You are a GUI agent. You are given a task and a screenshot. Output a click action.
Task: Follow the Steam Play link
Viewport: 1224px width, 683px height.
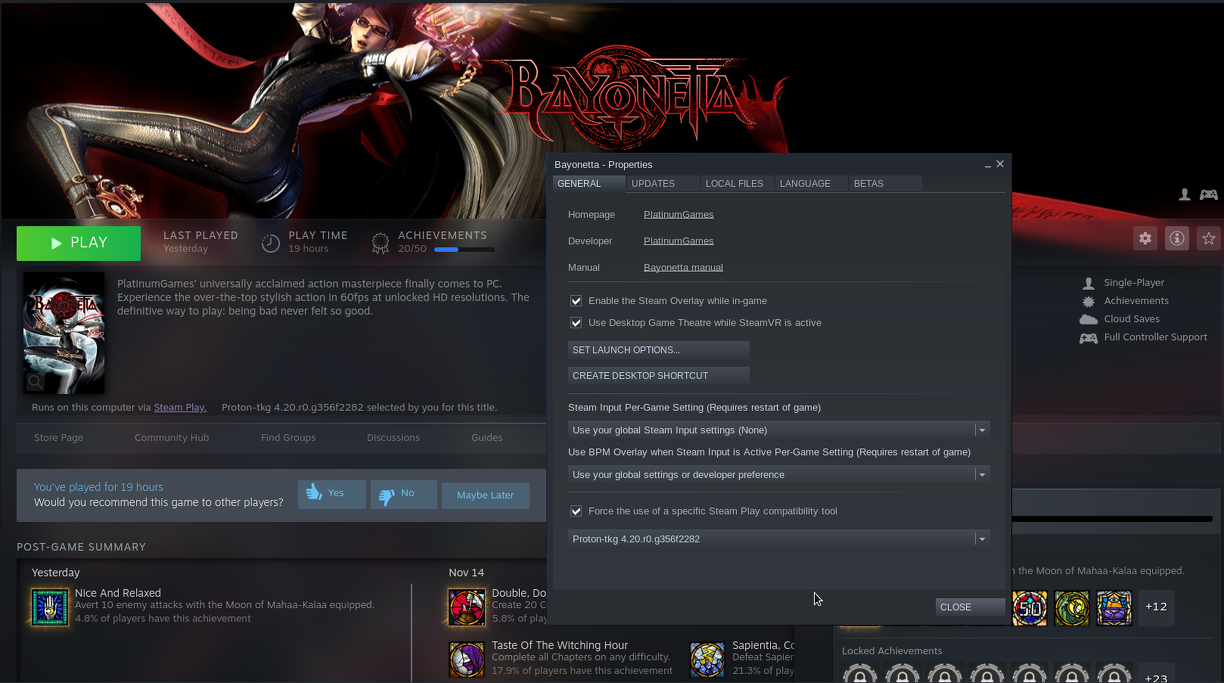click(180, 408)
